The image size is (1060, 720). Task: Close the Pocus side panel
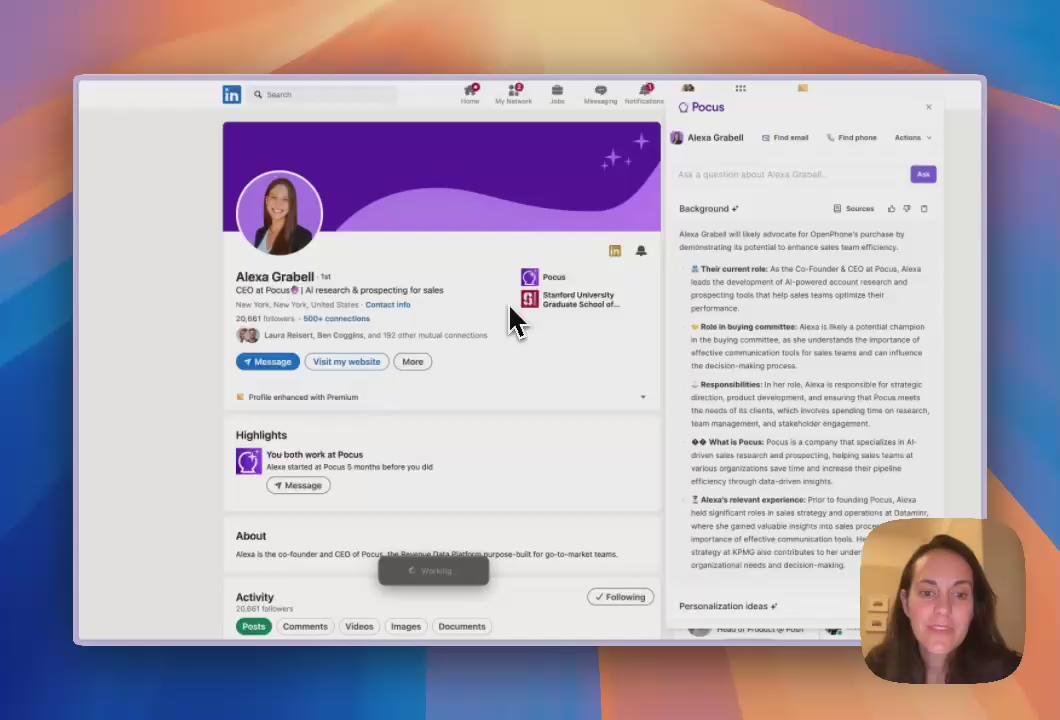[929, 107]
